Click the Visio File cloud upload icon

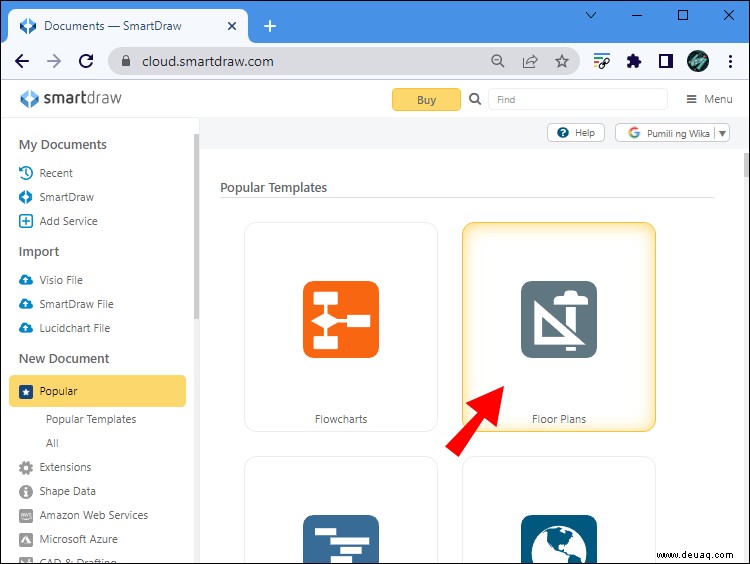pos(26,280)
